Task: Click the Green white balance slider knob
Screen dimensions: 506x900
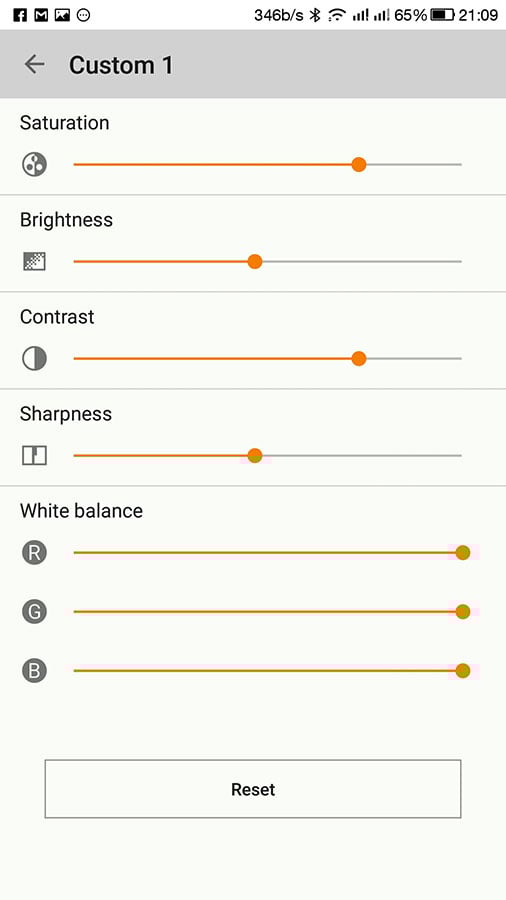Action: pyautogui.click(x=463, y=612)
